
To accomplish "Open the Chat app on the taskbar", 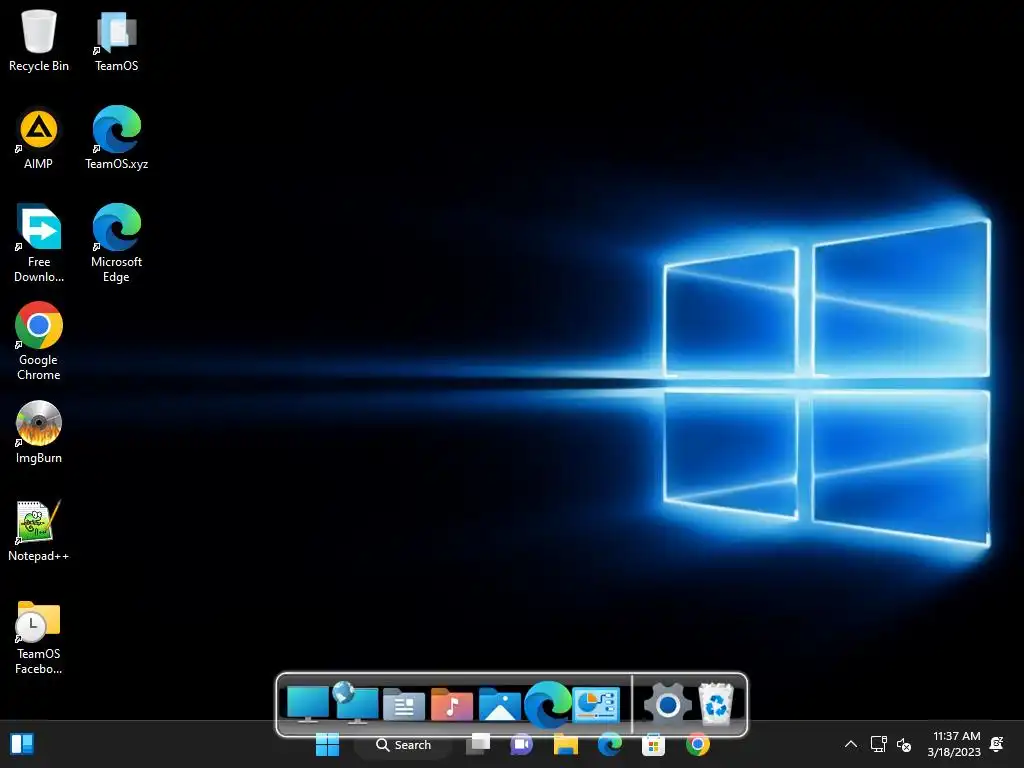I will [521, 744].
